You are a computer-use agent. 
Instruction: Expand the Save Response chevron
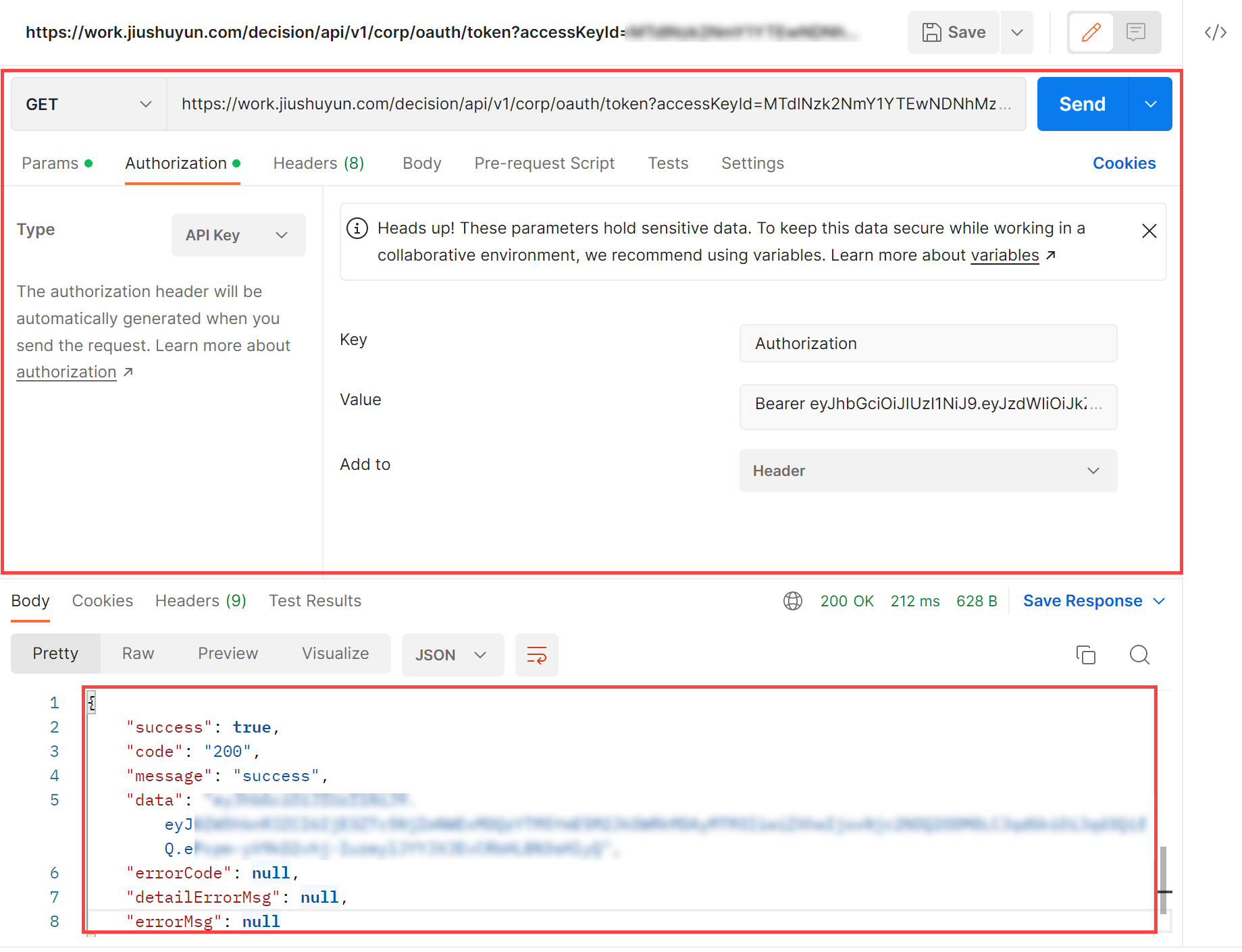(x=1159, y=601)
